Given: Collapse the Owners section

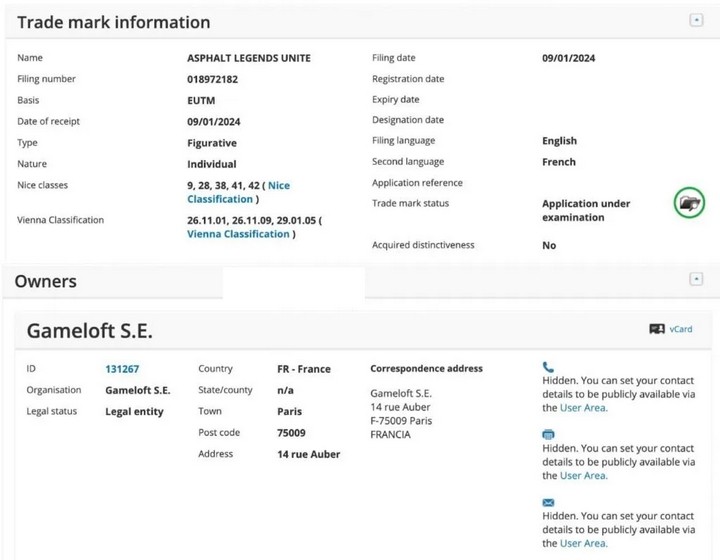Looking at the screenshot, I should point(696,279).
